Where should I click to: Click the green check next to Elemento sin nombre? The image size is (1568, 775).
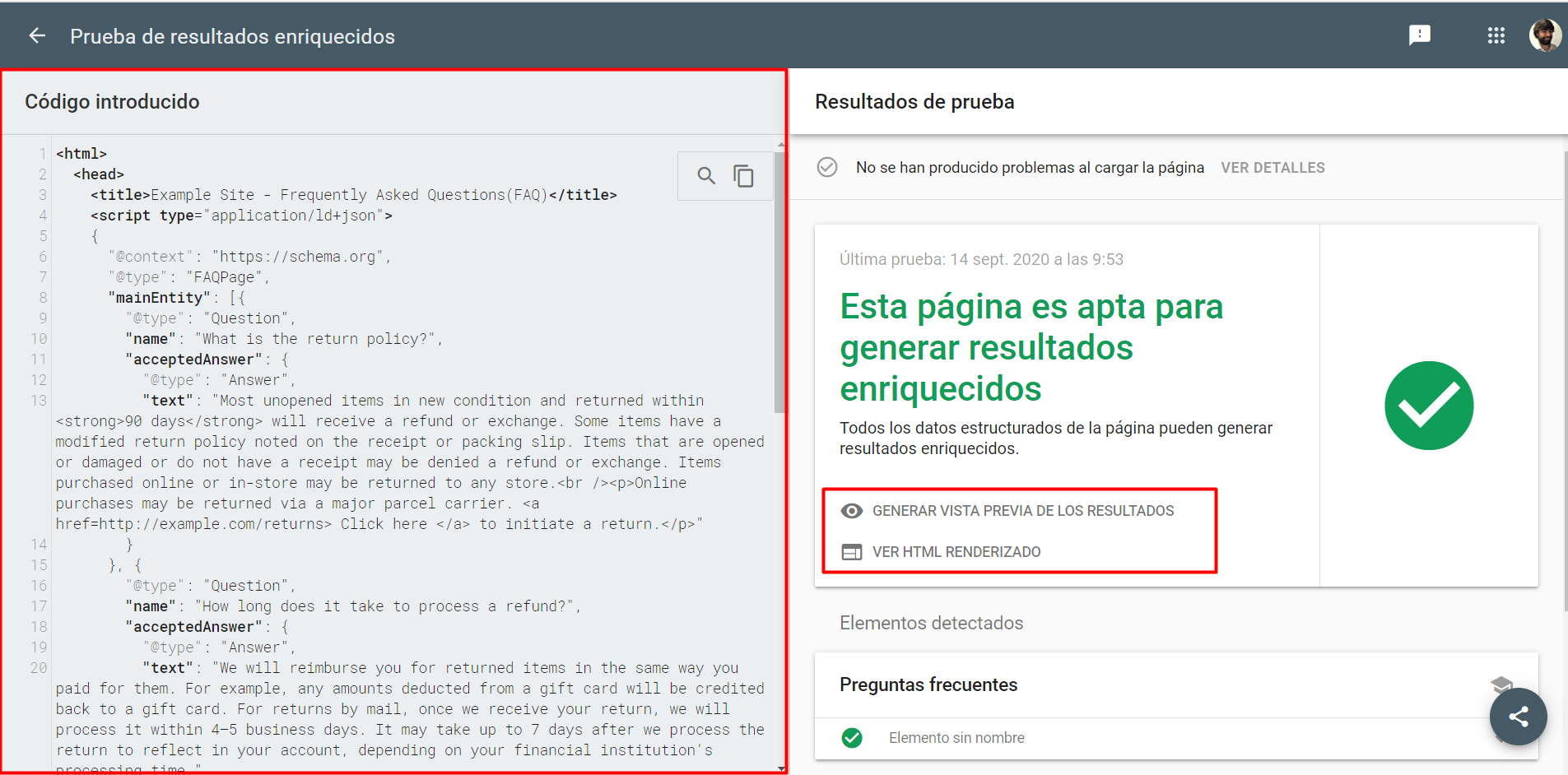tap(852, 738)
